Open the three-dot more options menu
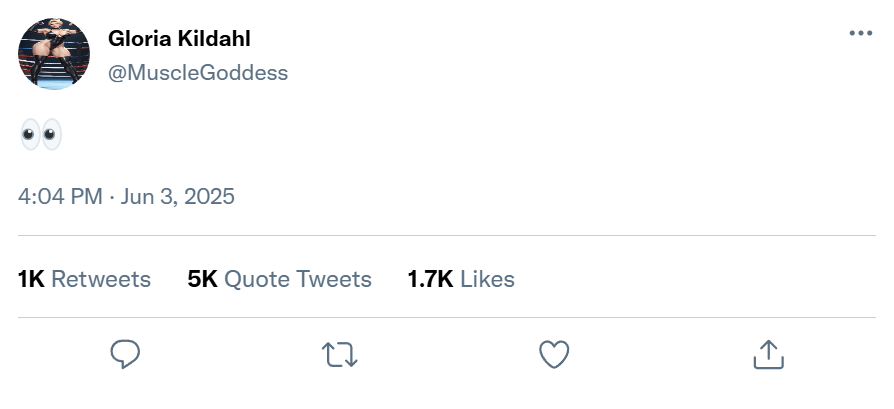This screenshot has height=409, width=894. click(860, 33)
